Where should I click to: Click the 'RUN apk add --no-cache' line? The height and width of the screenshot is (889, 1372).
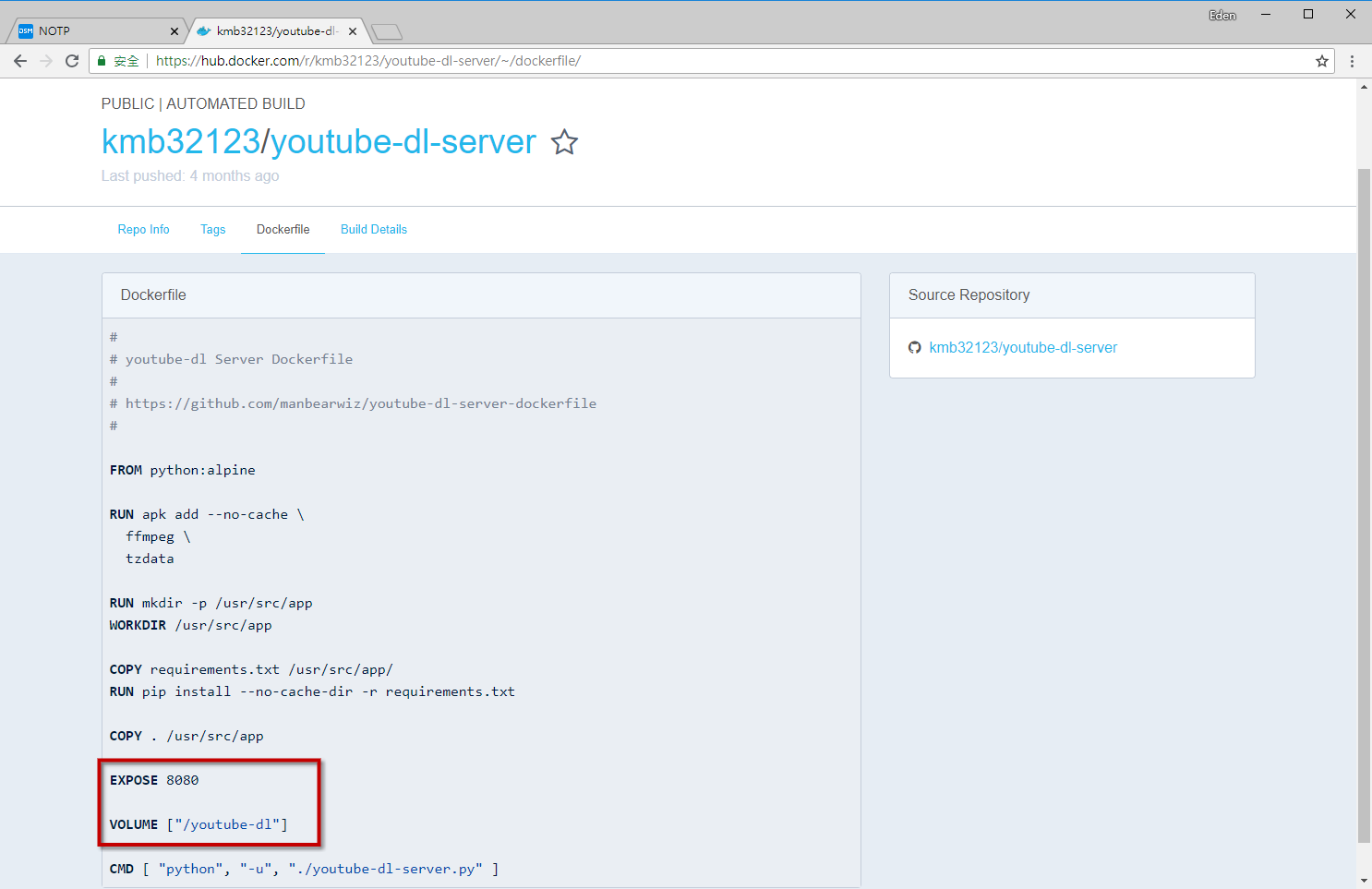(207, 514)
